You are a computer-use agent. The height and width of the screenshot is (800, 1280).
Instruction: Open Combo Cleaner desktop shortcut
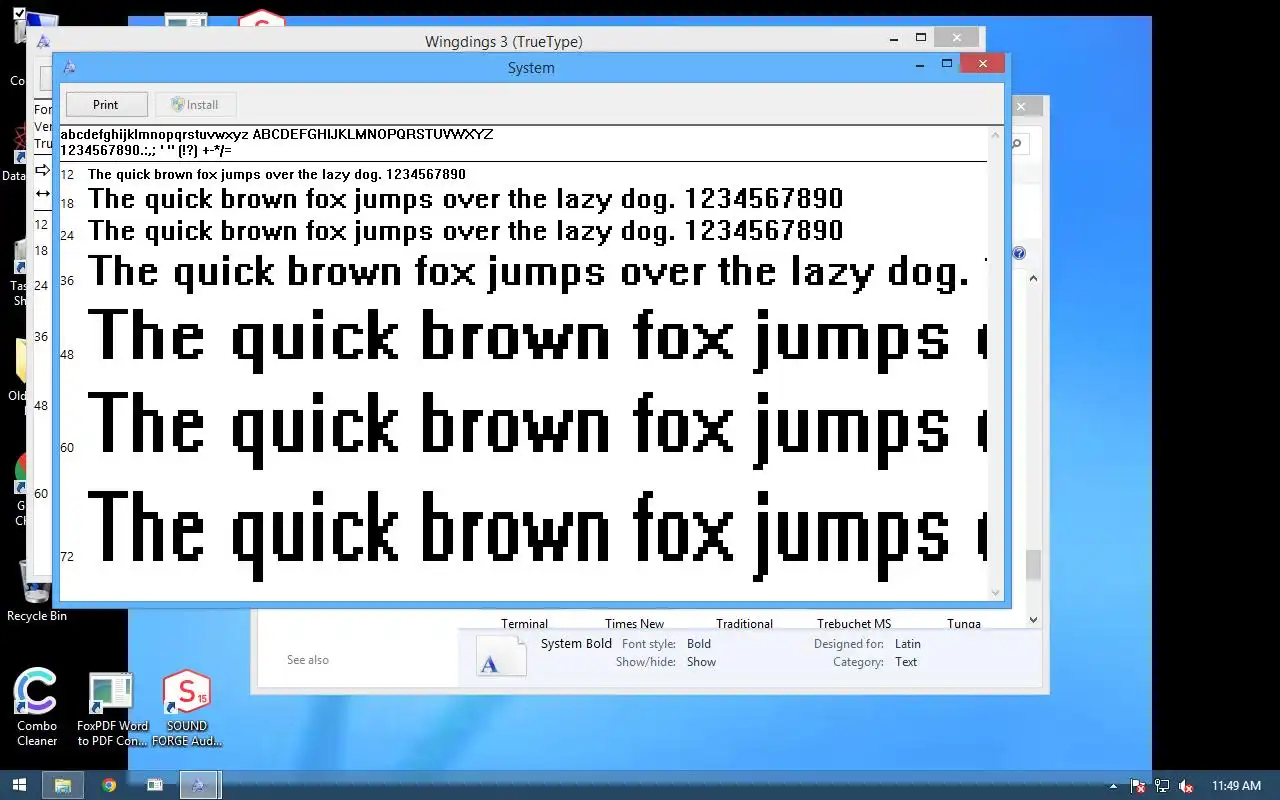(37, 708)
